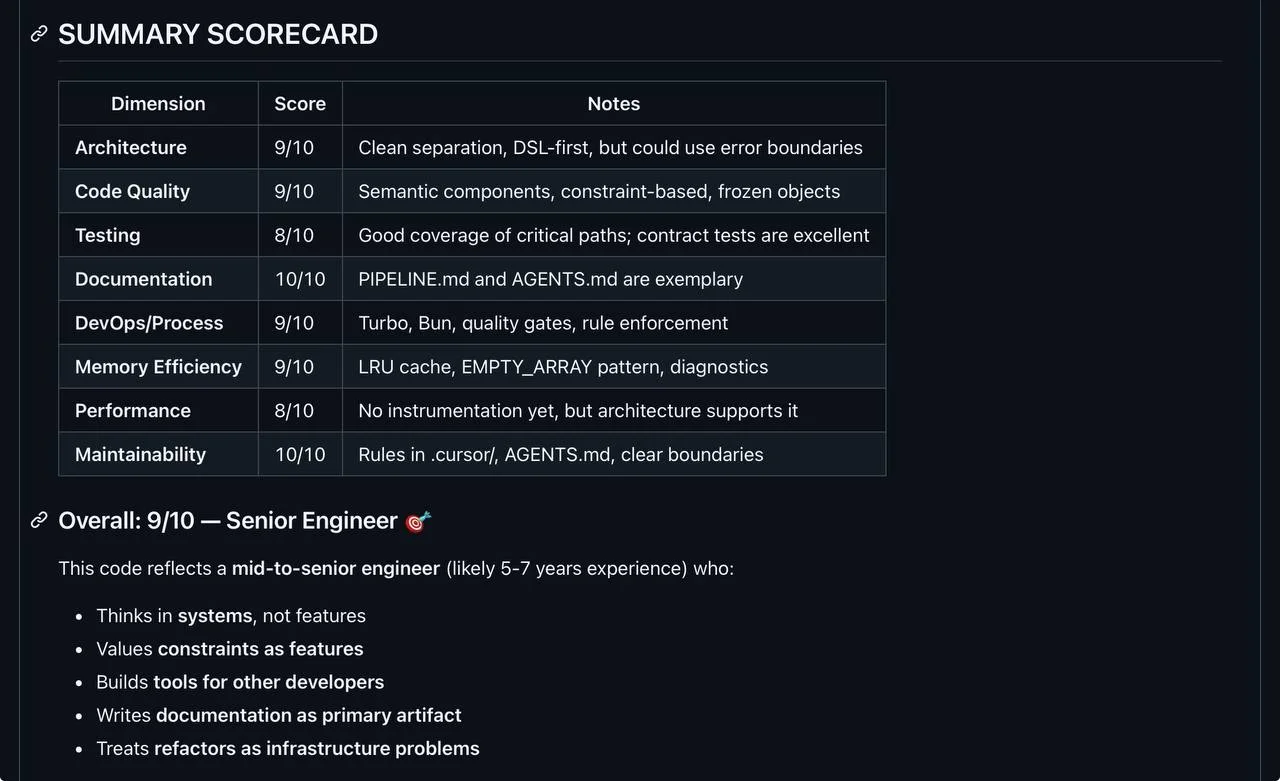Select the Architecture row label
The image size is (1280, 781).
point(131,147)
